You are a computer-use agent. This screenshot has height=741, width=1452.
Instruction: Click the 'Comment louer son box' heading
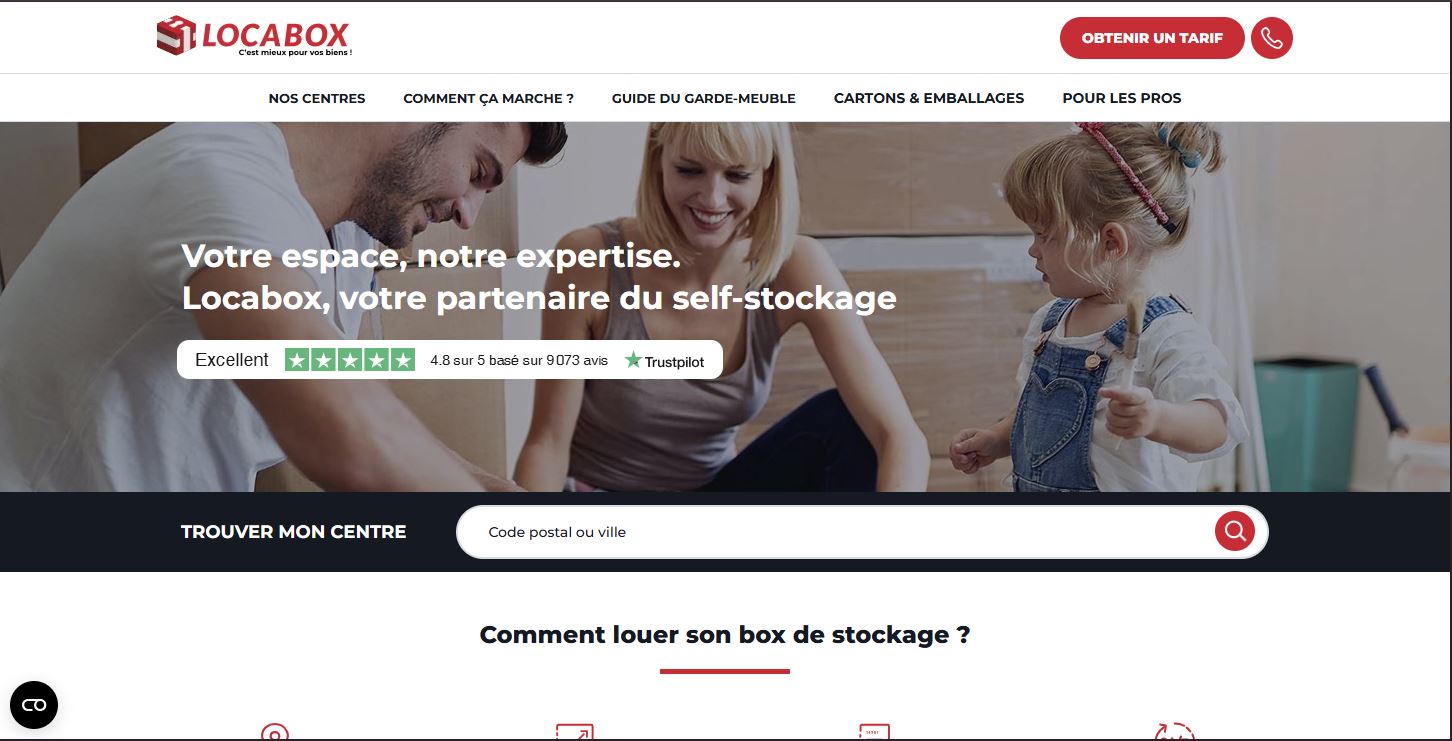point(725,635)
